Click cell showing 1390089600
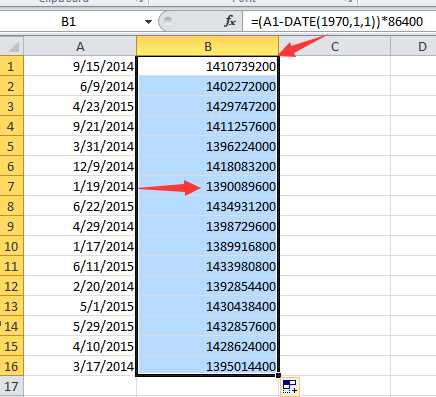Image resolution: width=436 pixels, height=397 pixels. coord(207,186)
